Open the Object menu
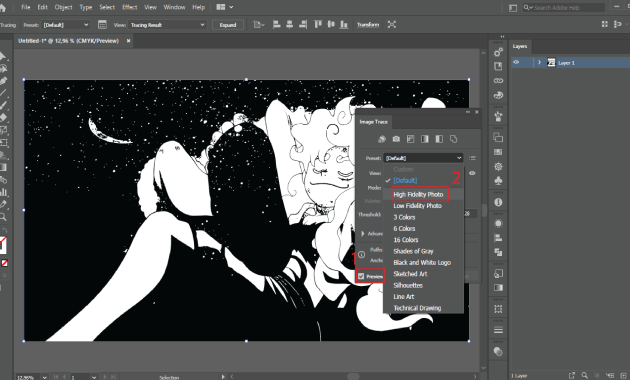 pos(63,7)
